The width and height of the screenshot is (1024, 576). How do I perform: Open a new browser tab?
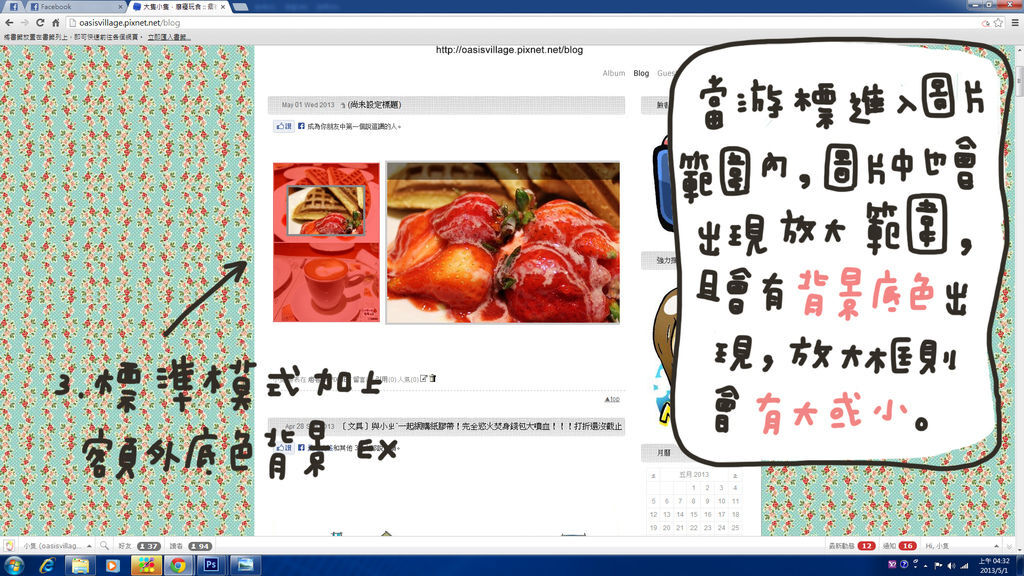click(240, 7)
